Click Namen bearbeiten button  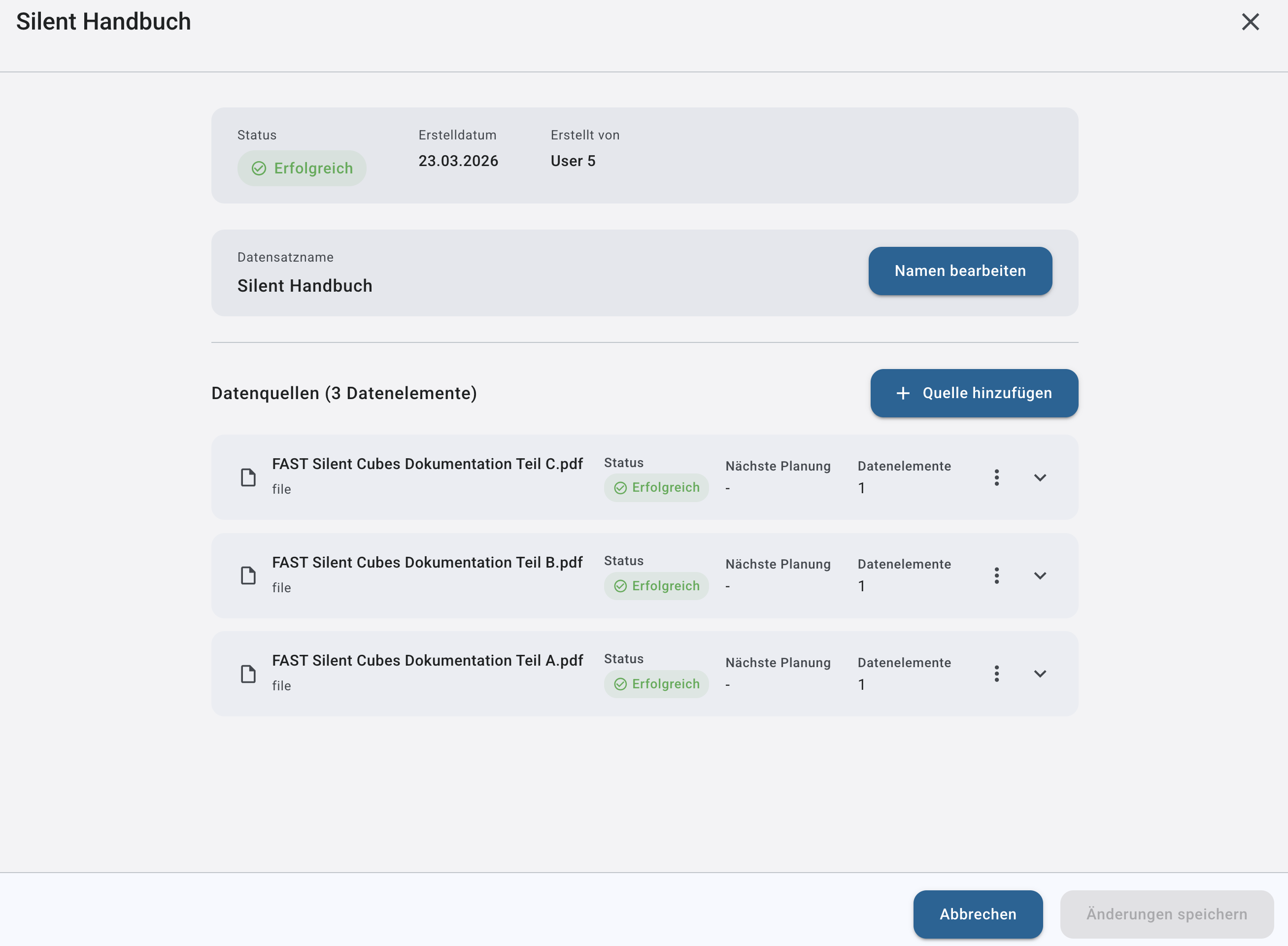(x=960, y=271)
